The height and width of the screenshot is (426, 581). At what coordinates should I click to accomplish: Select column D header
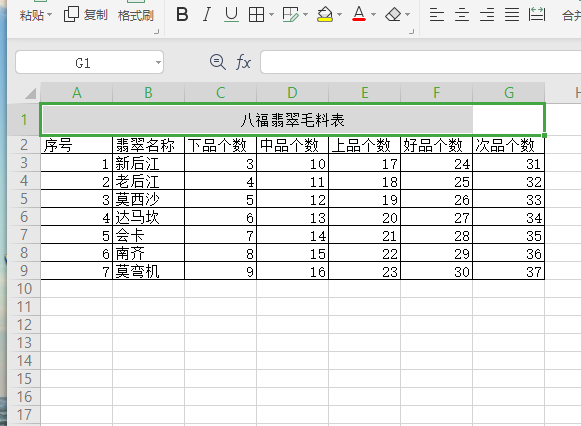click(x=292, y=93)
